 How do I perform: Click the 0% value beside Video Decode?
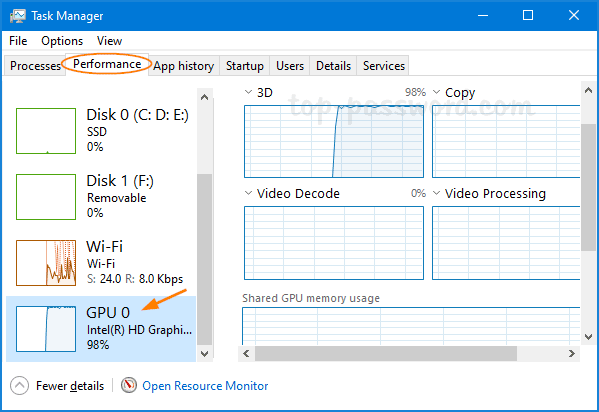418,193
